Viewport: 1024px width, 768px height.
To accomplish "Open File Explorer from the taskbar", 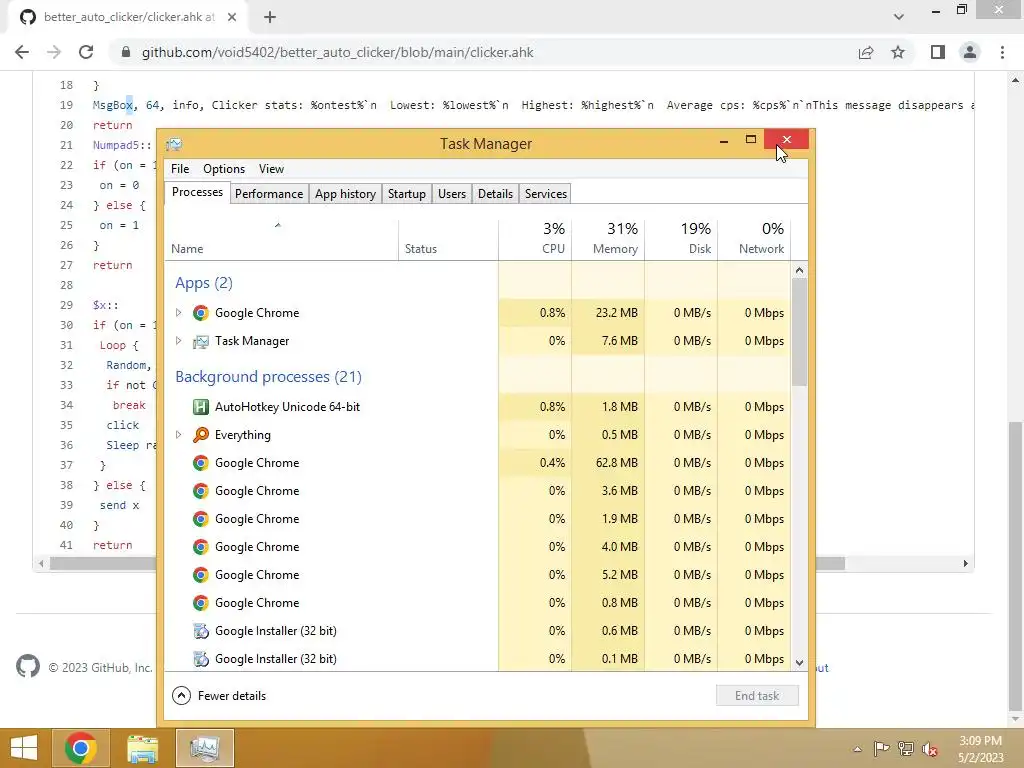I will tap(142, 748).
